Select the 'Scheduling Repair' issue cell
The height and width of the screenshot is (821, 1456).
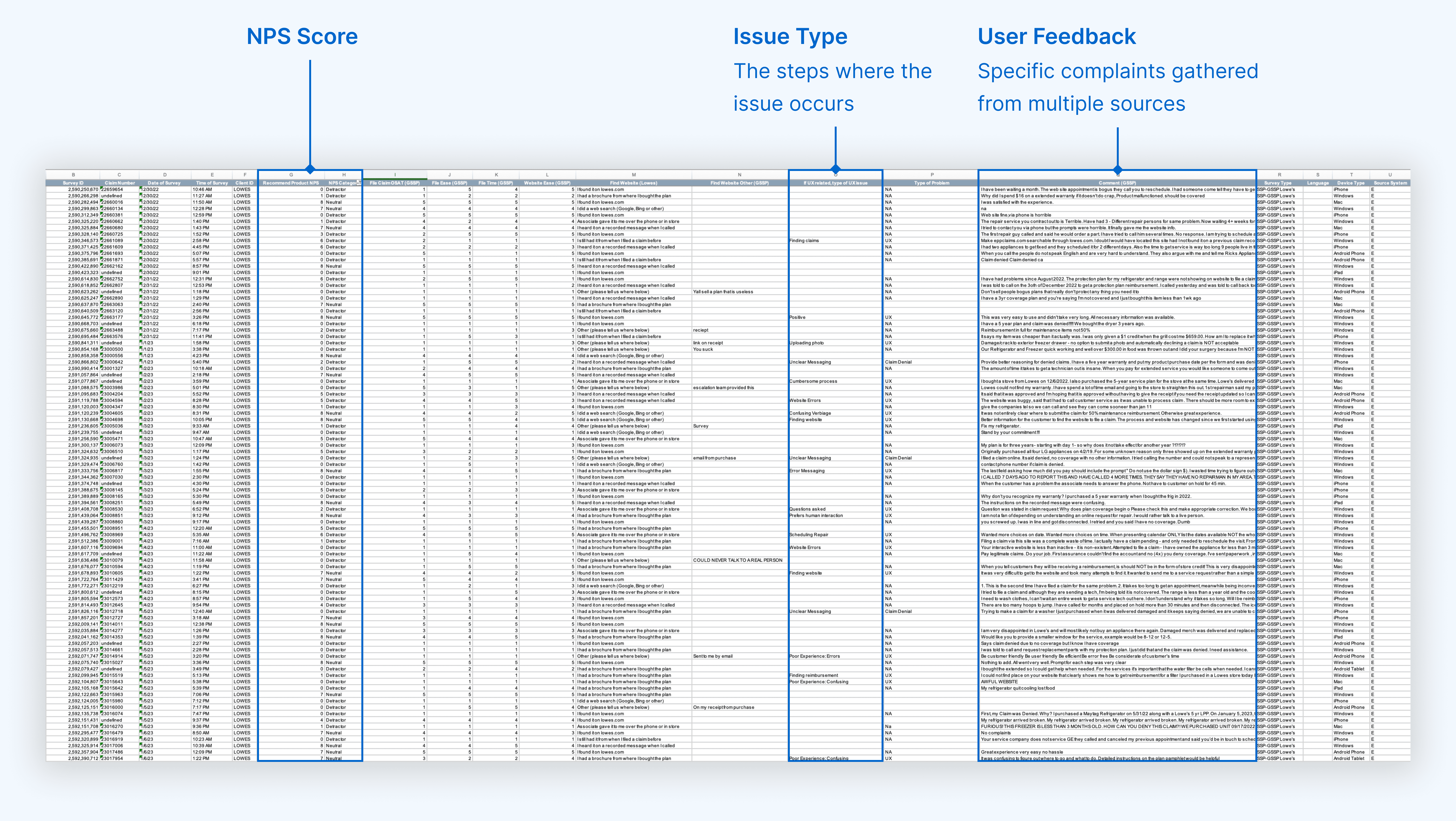pyautogui.click(x=809, y=534)
